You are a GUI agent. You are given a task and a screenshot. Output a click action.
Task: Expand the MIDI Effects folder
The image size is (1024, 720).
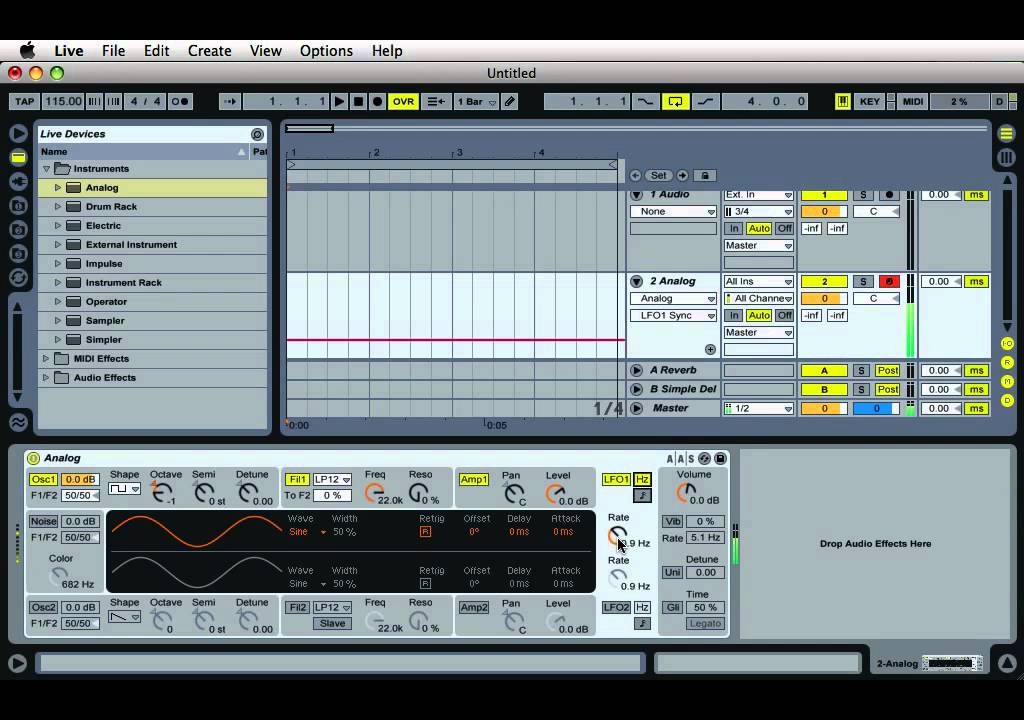[x=46, y=359]
